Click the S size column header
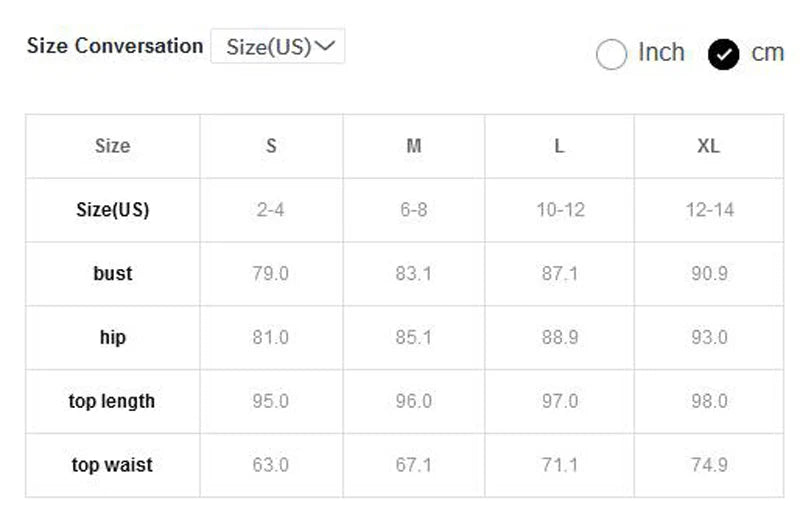Screen dimensions: 800x512 [271, 146]
